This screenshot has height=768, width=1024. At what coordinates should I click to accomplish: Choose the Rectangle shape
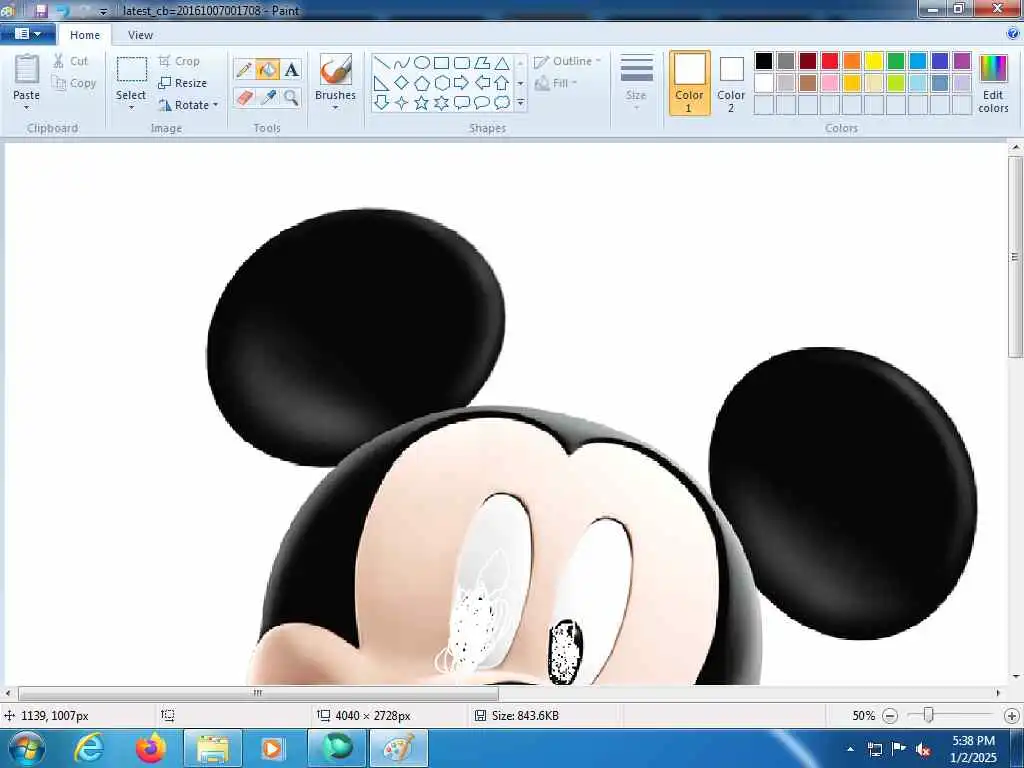click(x=442, y=63)
